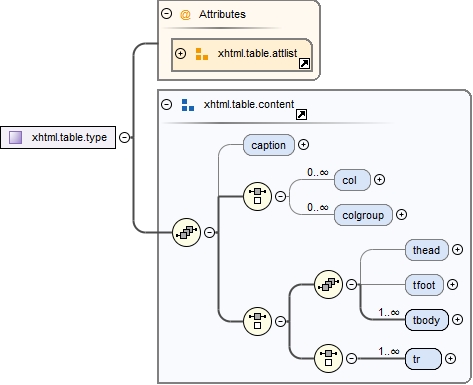
Task: Click the Attributes heading text
Action: click(x=222, y=14)
